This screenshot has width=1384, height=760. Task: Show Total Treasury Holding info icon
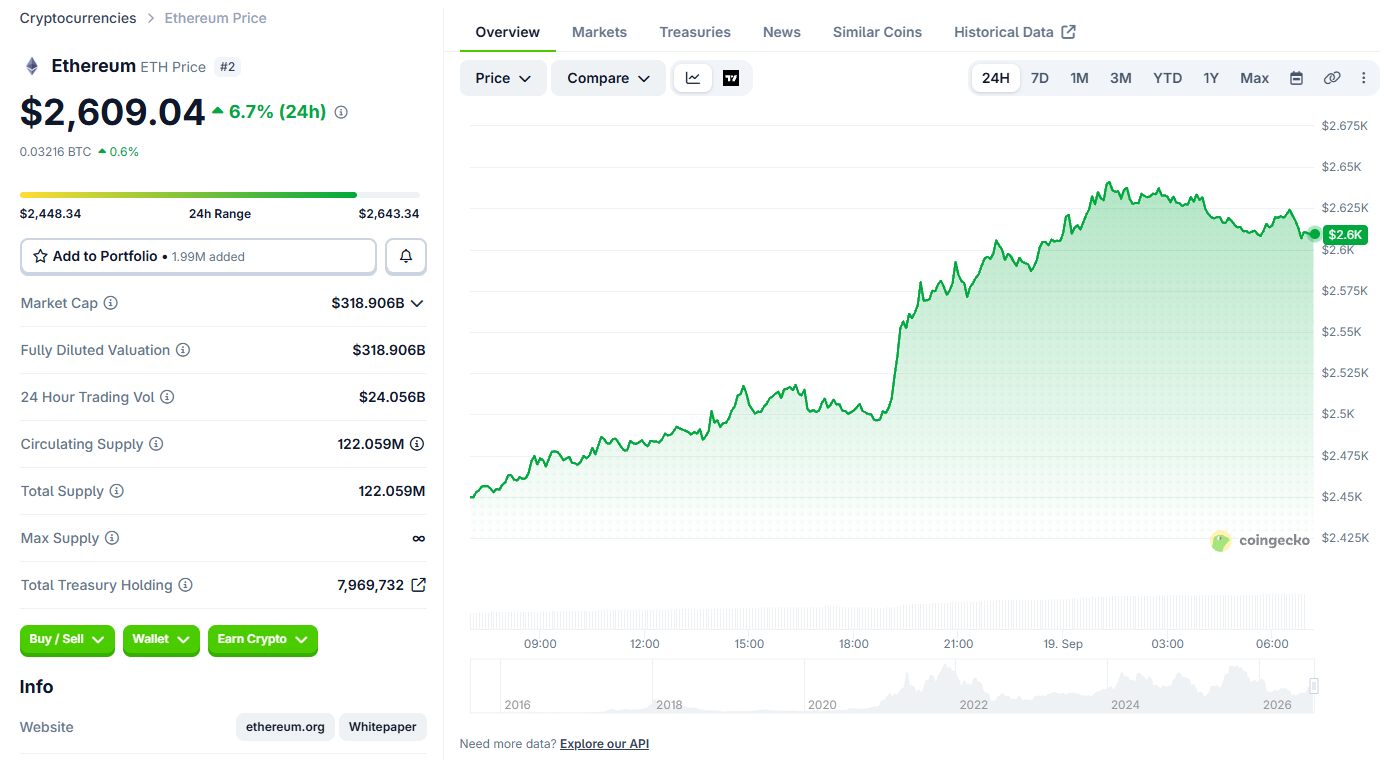point(186,585)
